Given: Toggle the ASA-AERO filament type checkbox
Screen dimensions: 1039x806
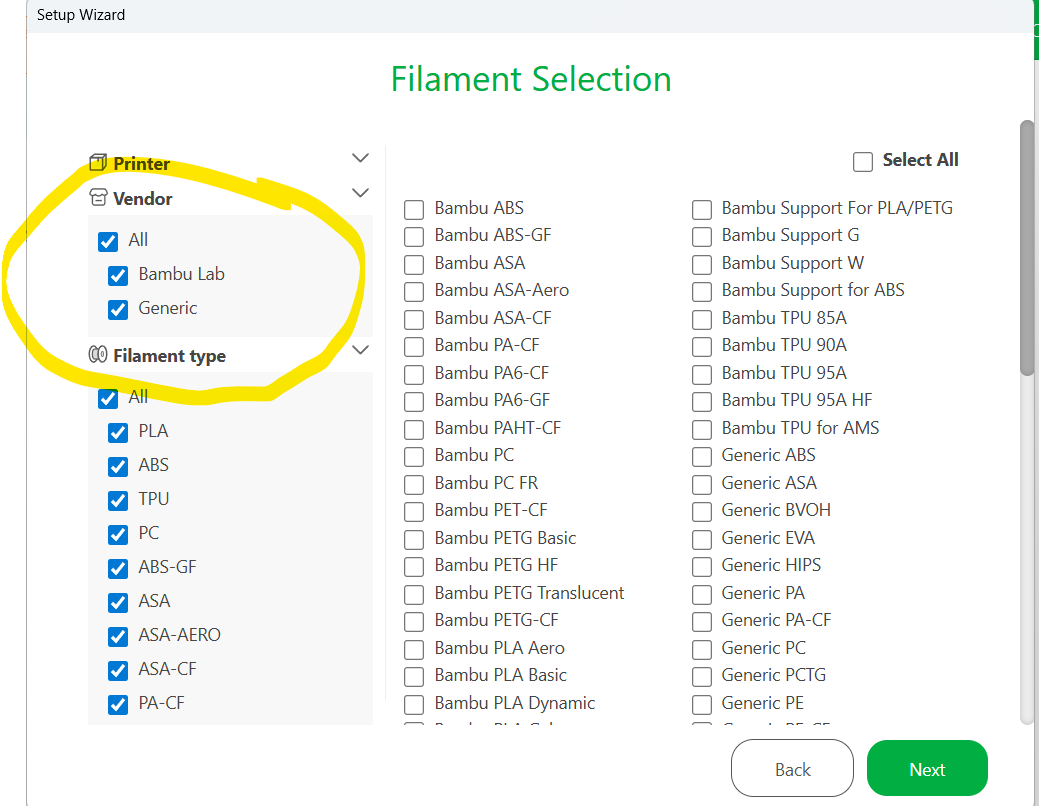Looking at the screenshot, I should click(118, 637).
